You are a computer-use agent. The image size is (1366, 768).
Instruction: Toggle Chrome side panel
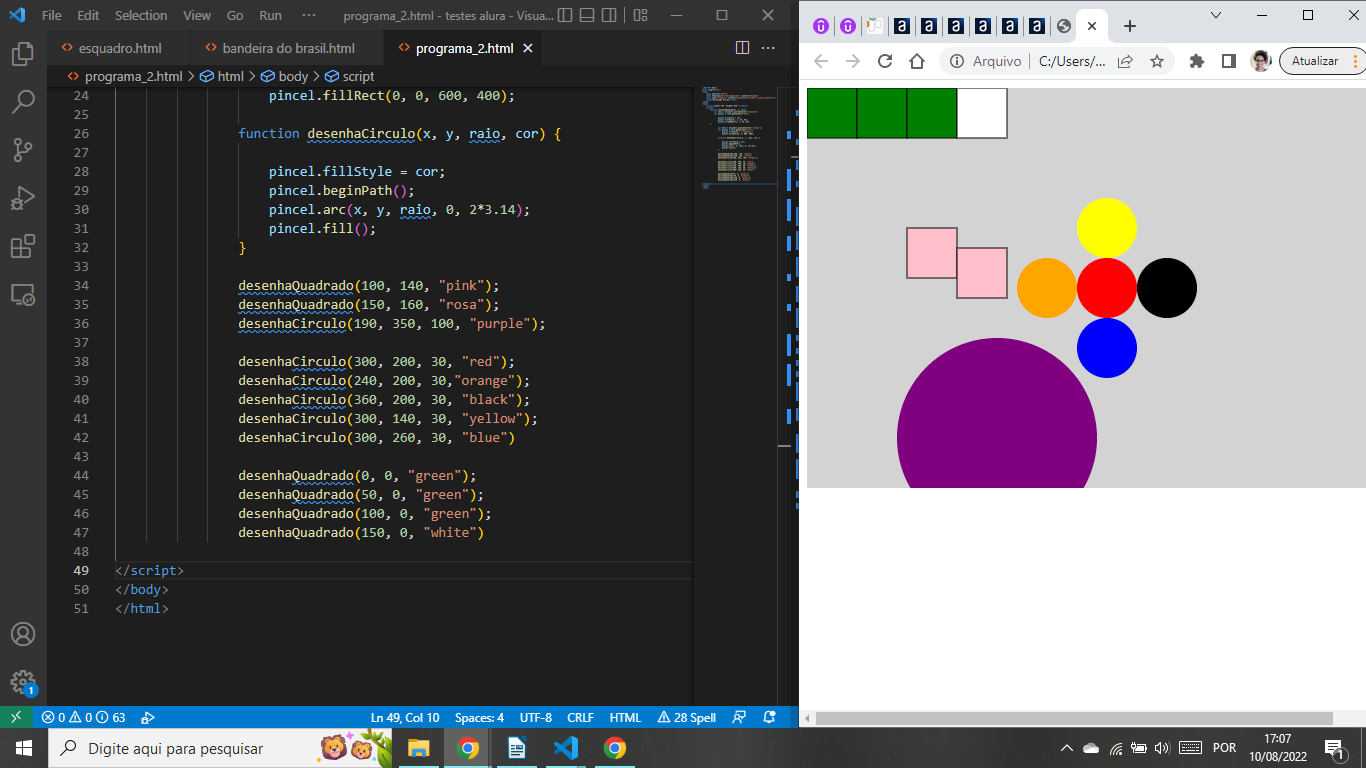pos(1229,61)
